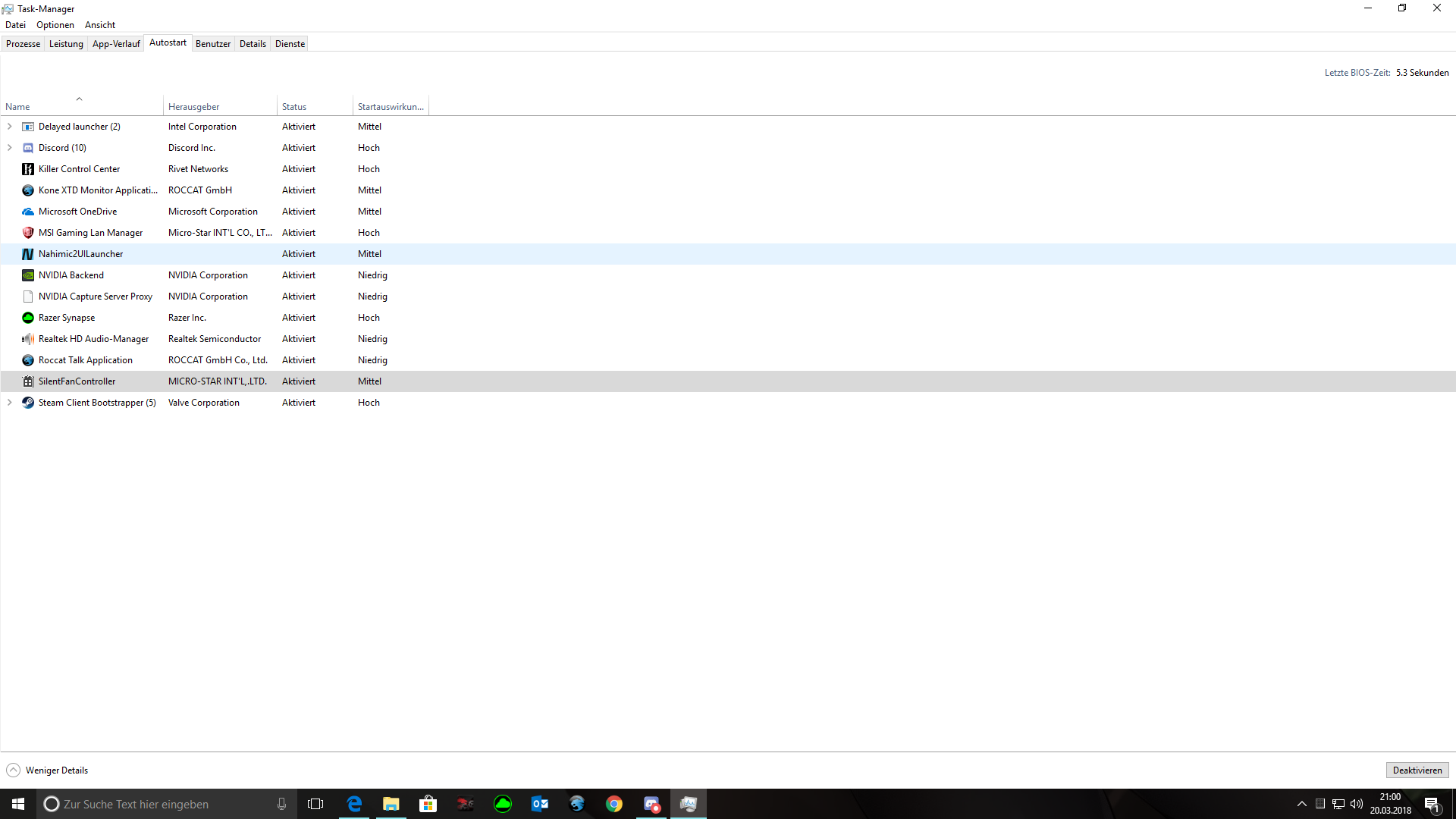Select the Microsoft OneDrive cloud icon
The image size is (1456, 819).
pos(28,212)
